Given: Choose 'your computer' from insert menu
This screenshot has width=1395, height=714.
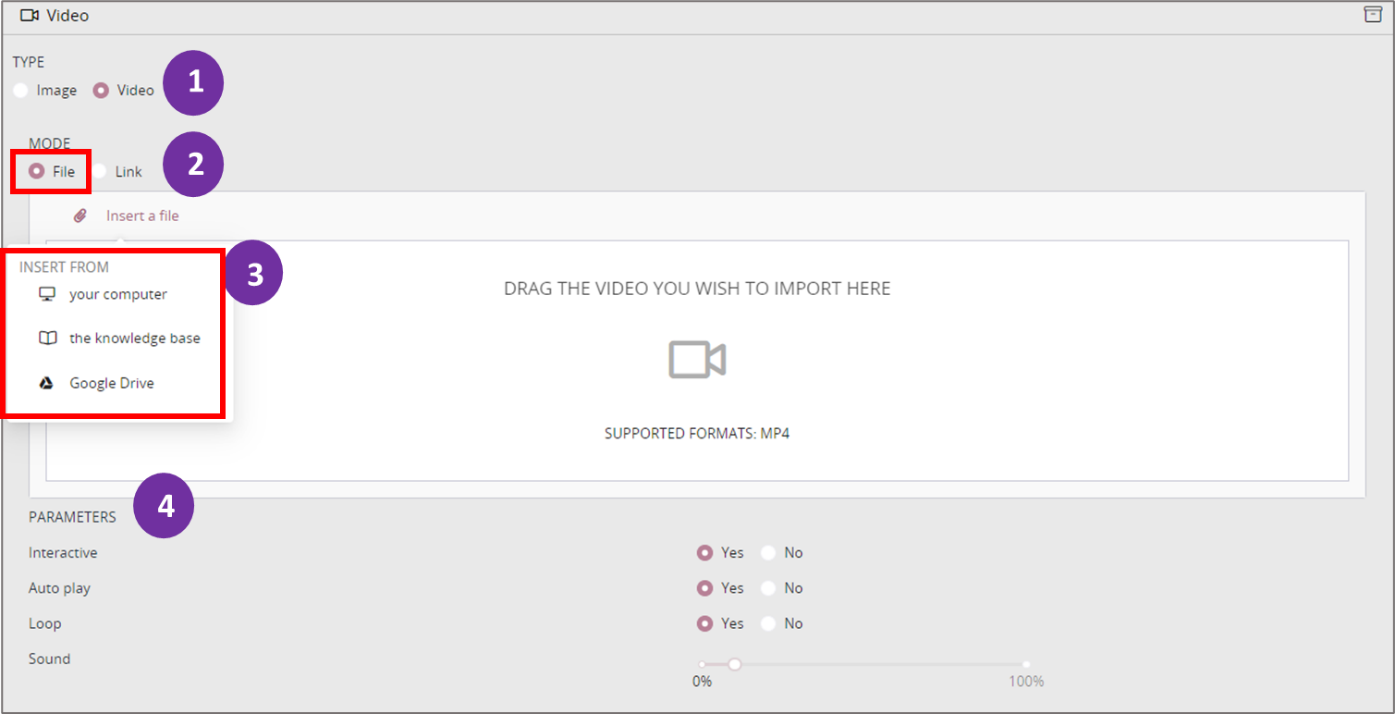Looking at the screenshot, I should [118, 294].
